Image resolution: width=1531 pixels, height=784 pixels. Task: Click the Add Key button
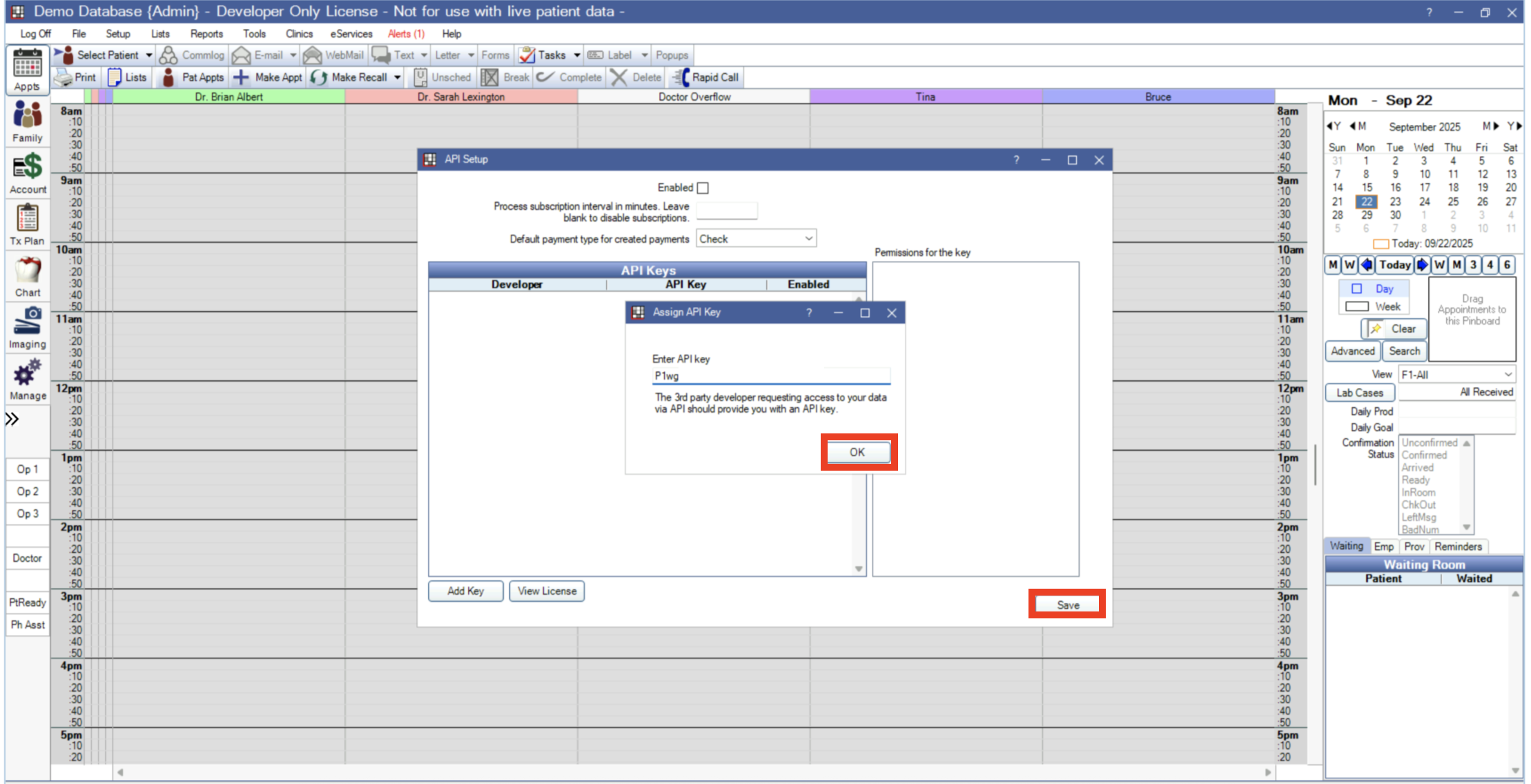465,591
